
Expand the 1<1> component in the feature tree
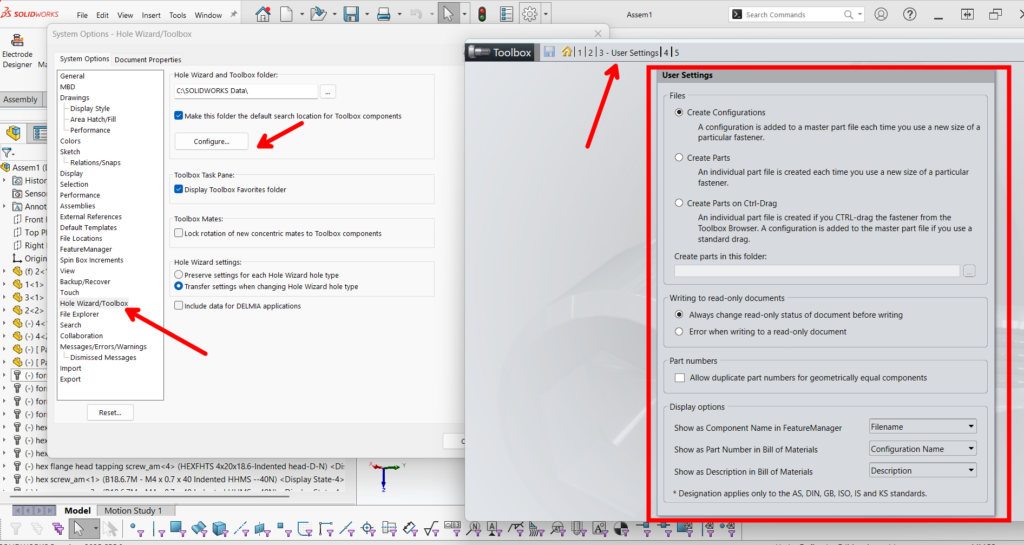click(x=5, y=285)
